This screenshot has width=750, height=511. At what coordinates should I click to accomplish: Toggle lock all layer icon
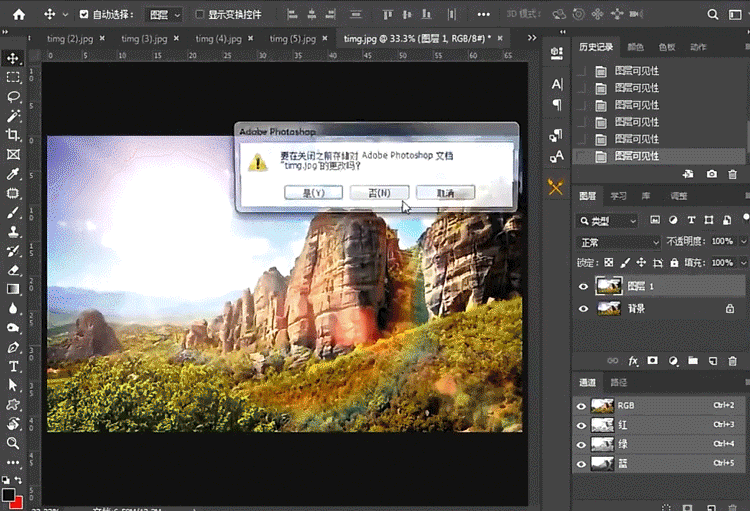(x=674, y=263)
